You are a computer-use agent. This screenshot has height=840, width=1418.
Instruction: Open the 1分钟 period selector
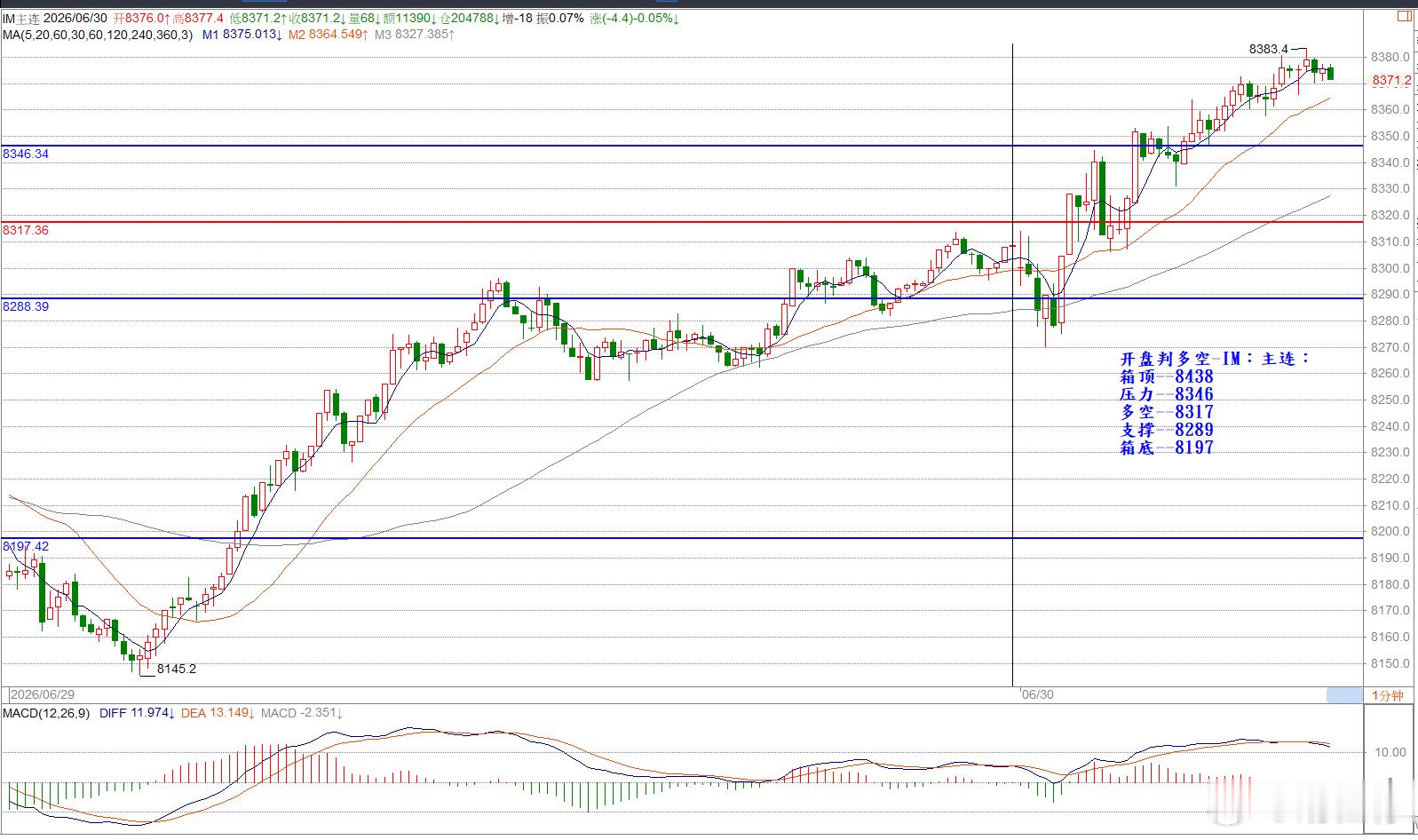click(x=1387, y=695)
